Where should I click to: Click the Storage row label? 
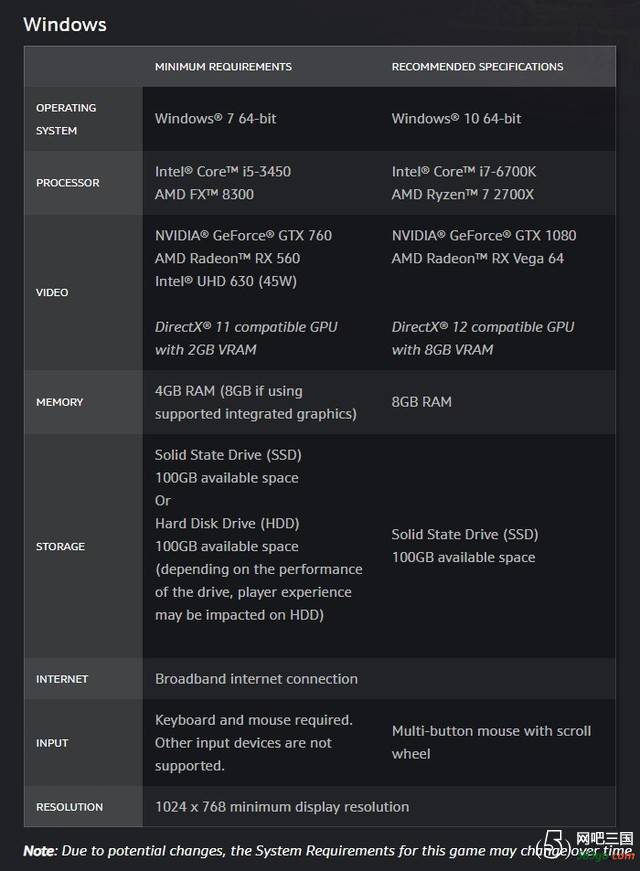click(x=61, y=547)
